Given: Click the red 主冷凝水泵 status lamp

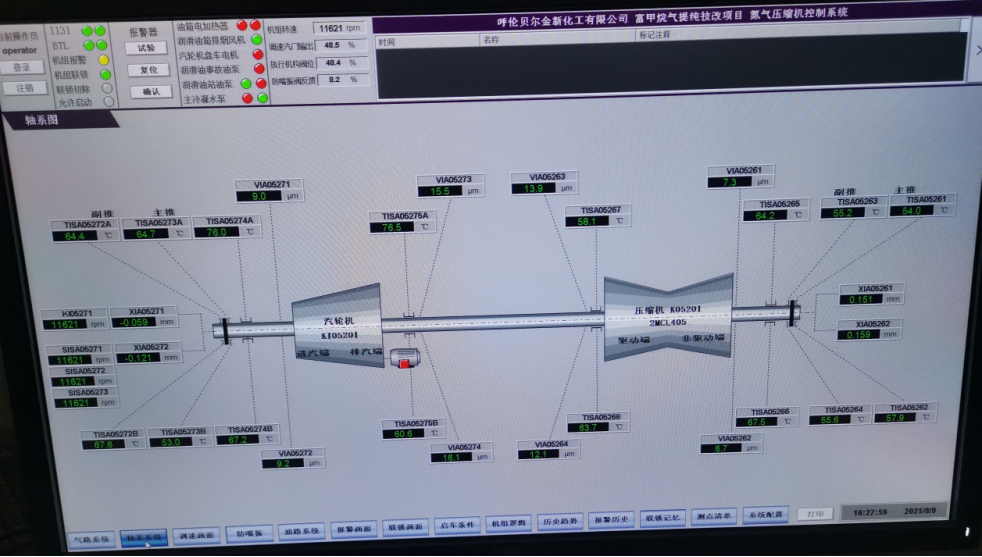Looking at the screenshot, I should coord(247,98).
